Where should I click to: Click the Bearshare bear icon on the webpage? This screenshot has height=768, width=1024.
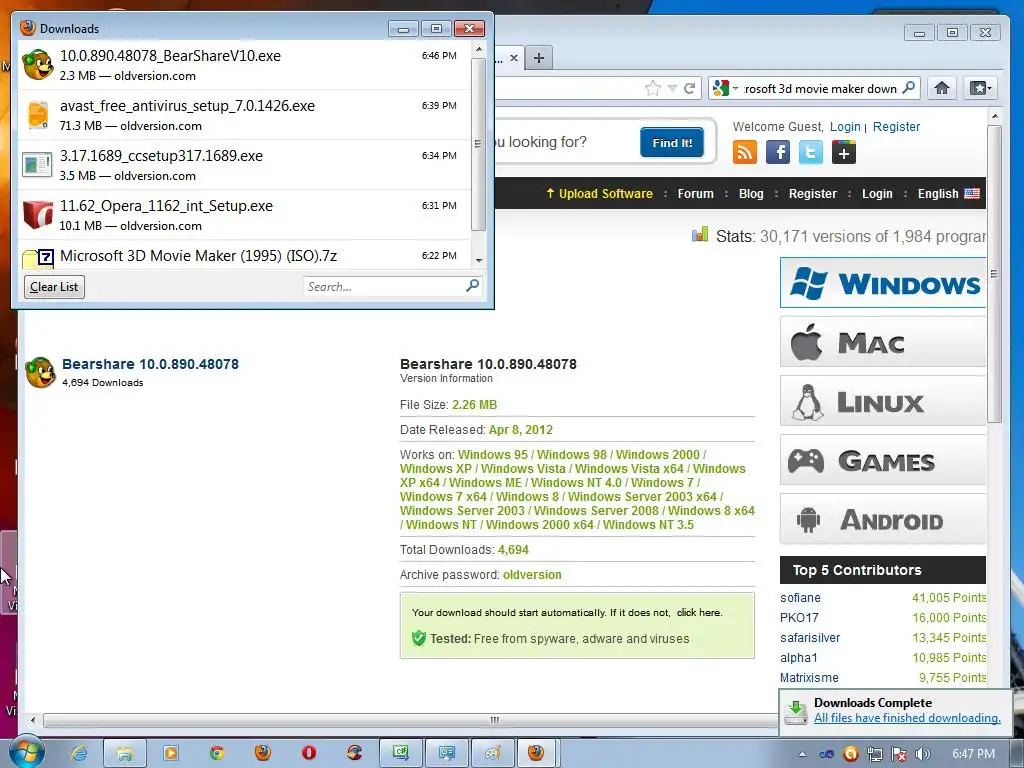40,372
